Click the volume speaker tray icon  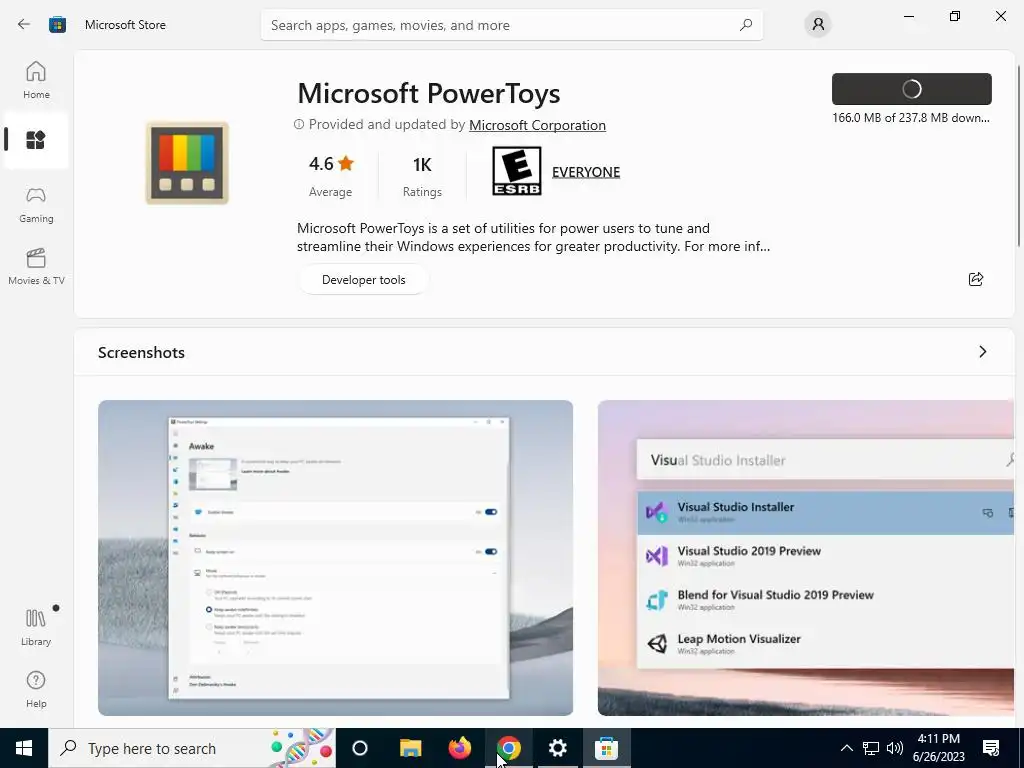pyautogui.click(x=895, y=748)
